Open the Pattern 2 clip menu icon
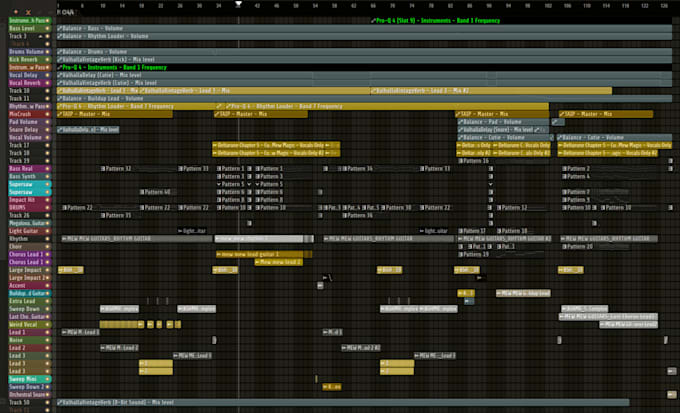Viewport: 680px width, 413px height. (x=564, y=169)
